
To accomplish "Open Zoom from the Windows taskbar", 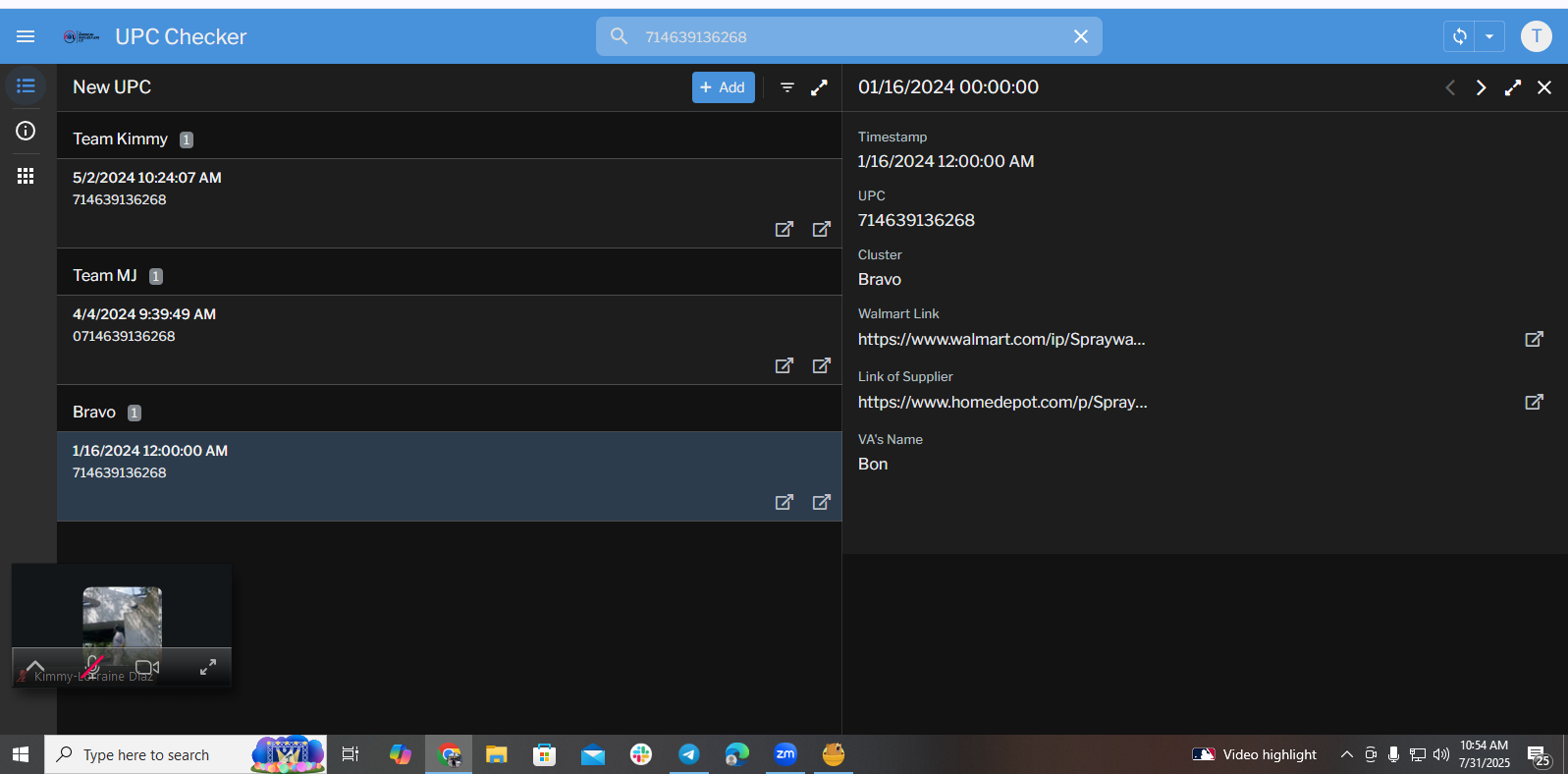I will (784, 754).
